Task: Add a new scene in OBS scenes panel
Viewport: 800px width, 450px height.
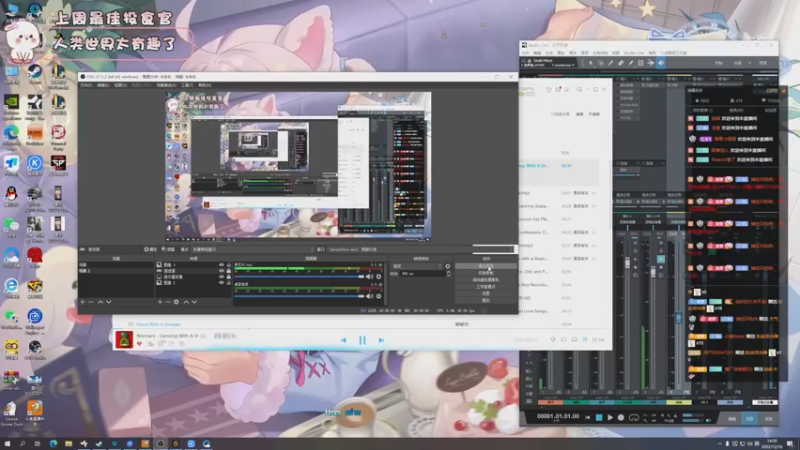Action: (83, 302)
